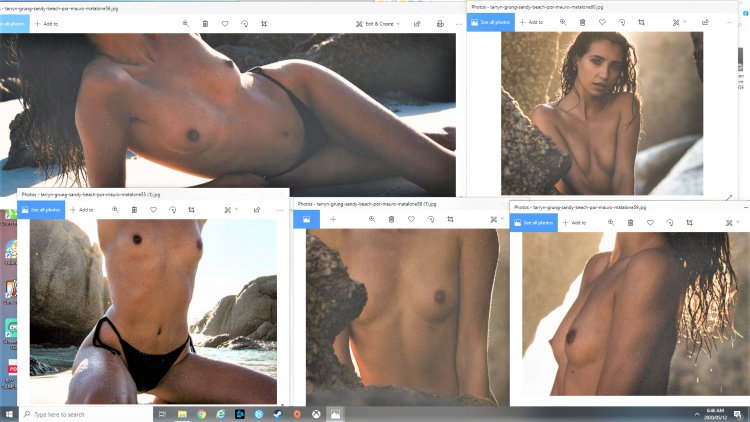Open Chrome from the Windows taskbar
Viewport: 750px width, 422px height.
pyautogui.click(x=201, y=413)
